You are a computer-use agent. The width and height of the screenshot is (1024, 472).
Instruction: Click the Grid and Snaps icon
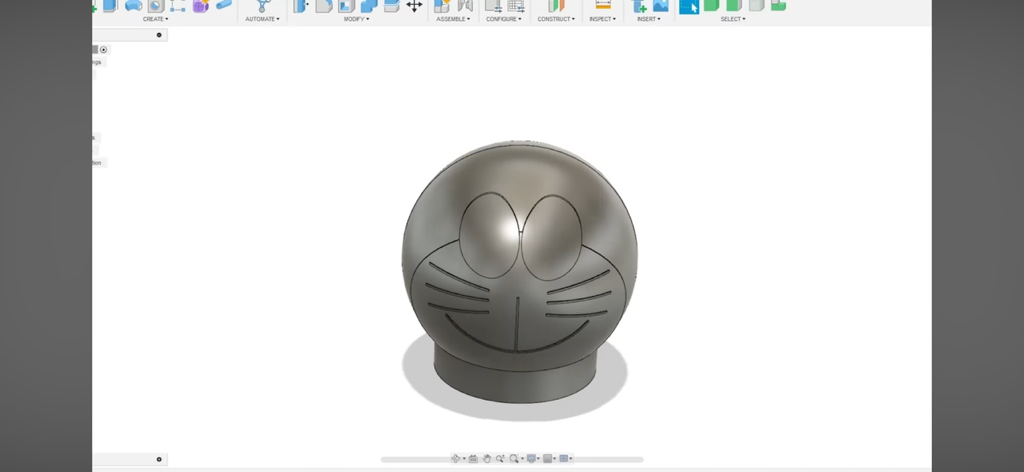547,459
